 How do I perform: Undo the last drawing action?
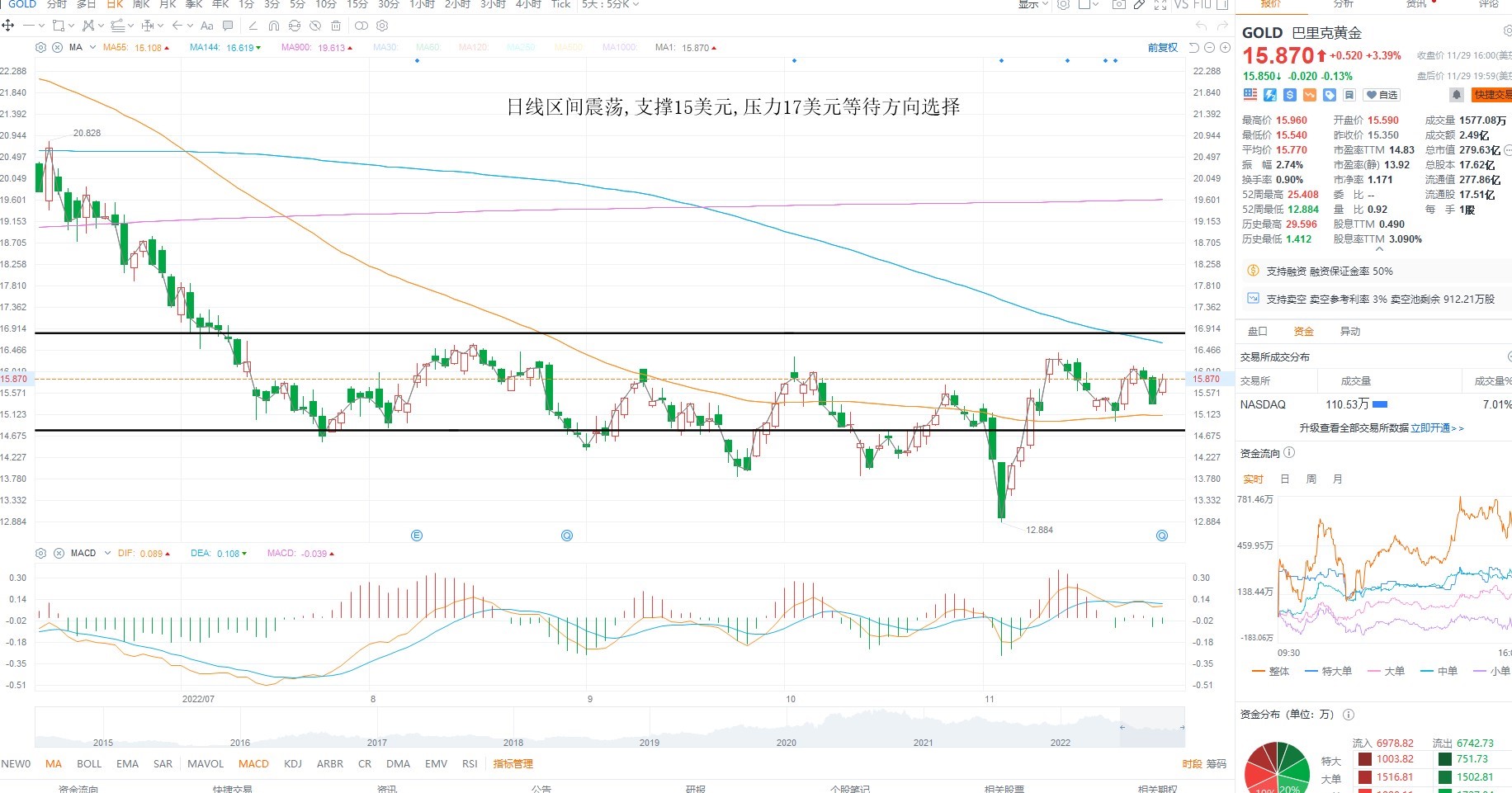1201,26
